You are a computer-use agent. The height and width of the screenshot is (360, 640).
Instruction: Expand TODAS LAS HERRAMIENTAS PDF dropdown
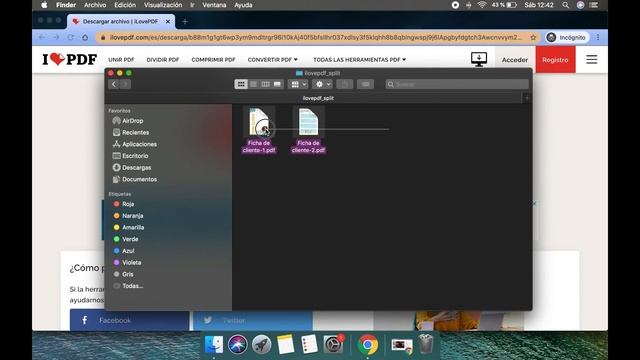[x=360, y=60]
